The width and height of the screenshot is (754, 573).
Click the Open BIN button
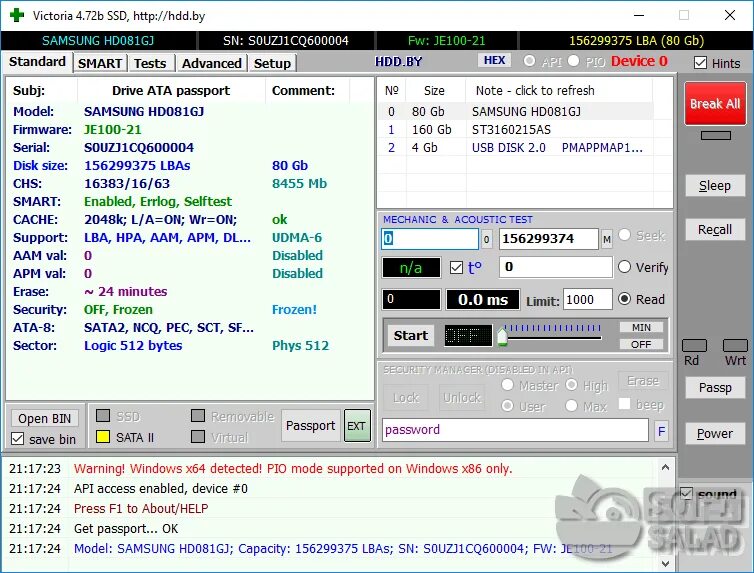coord(44,418)
